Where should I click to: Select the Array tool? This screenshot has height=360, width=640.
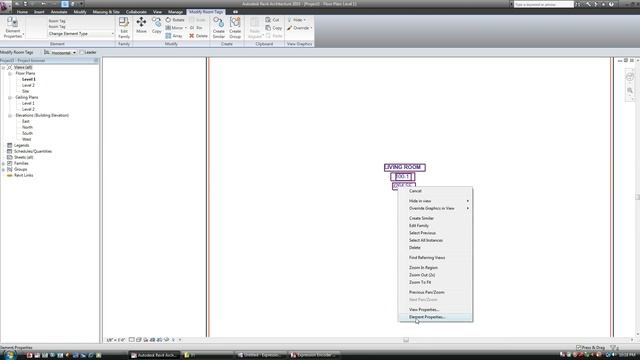(x=174, y=36)
